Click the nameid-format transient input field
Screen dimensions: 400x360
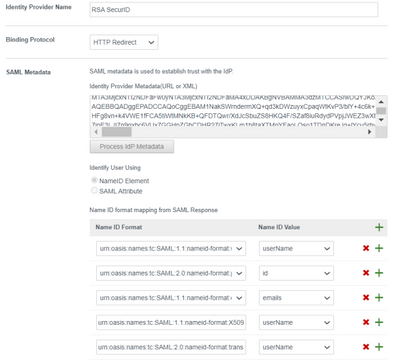(x=171, y=347)
